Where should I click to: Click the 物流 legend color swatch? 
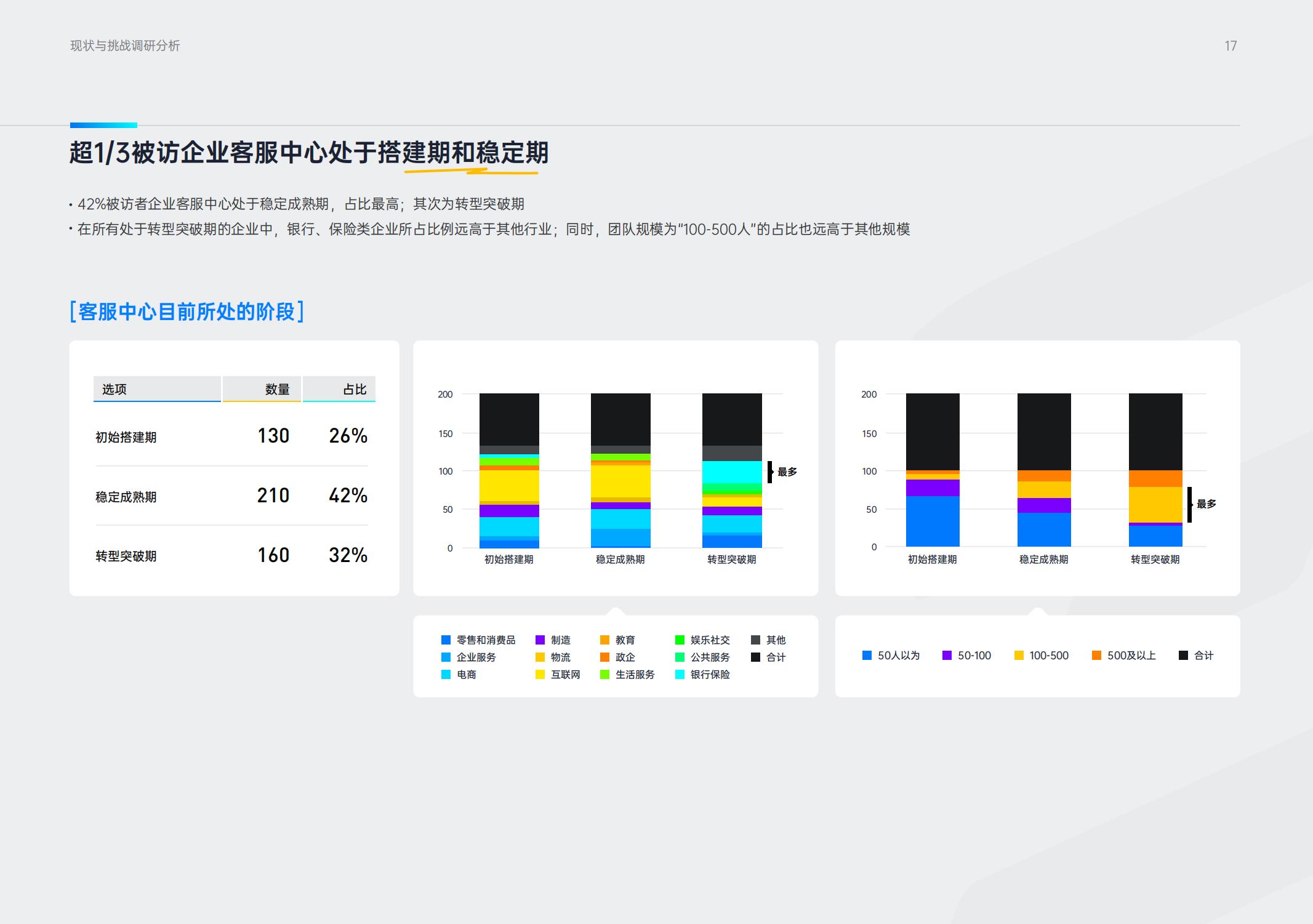click(x=540, y=657)
